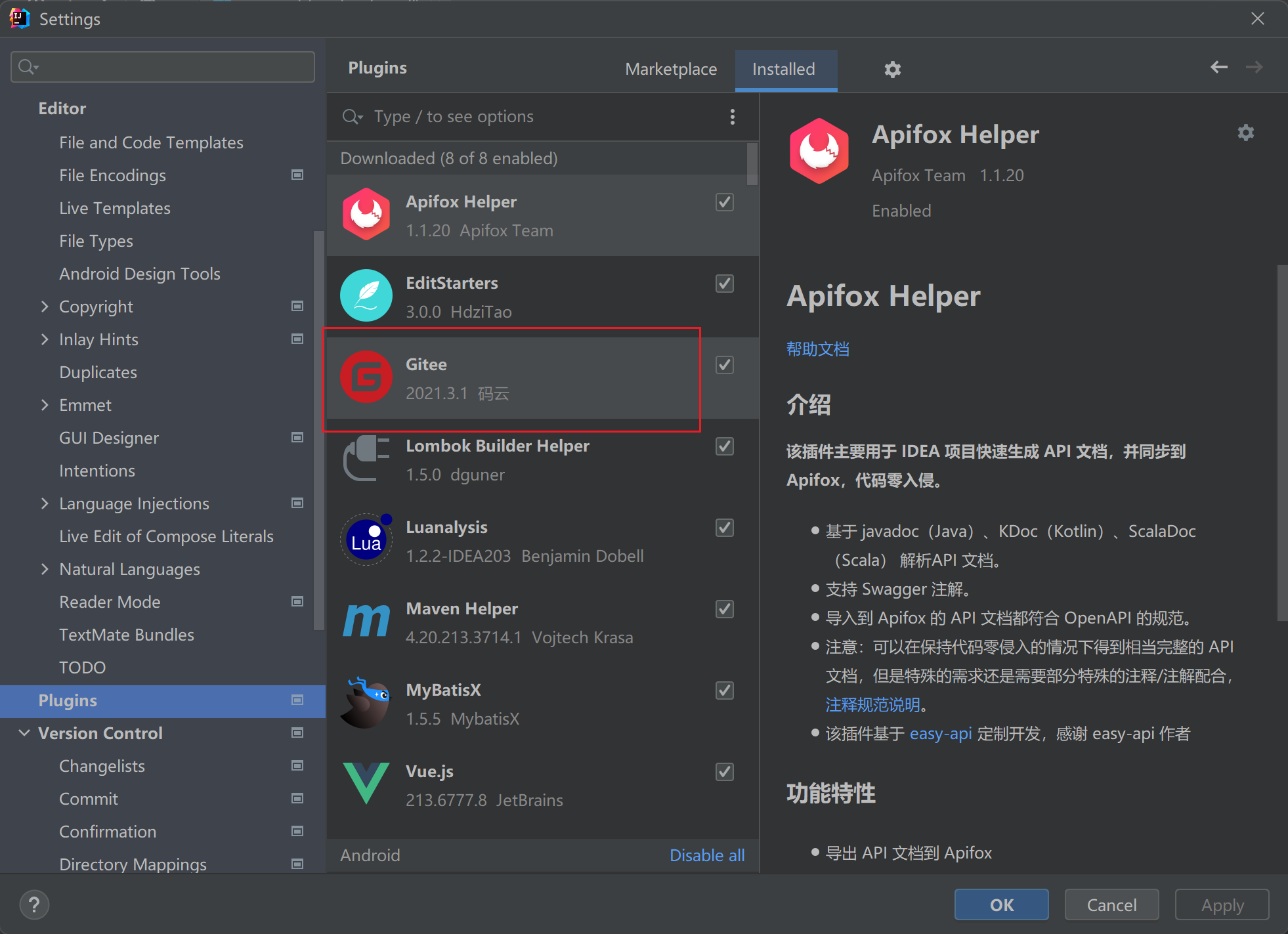Select File Types in settings tree

coord(96,241)
